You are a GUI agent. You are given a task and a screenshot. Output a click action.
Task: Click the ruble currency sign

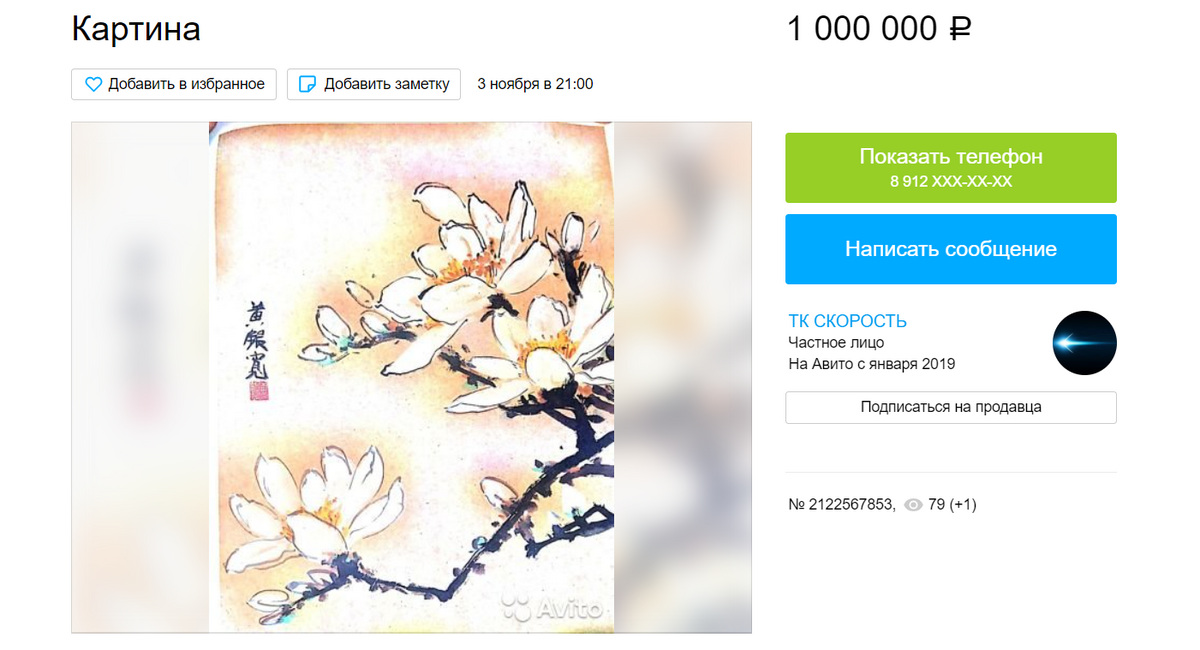coord(959,28)
